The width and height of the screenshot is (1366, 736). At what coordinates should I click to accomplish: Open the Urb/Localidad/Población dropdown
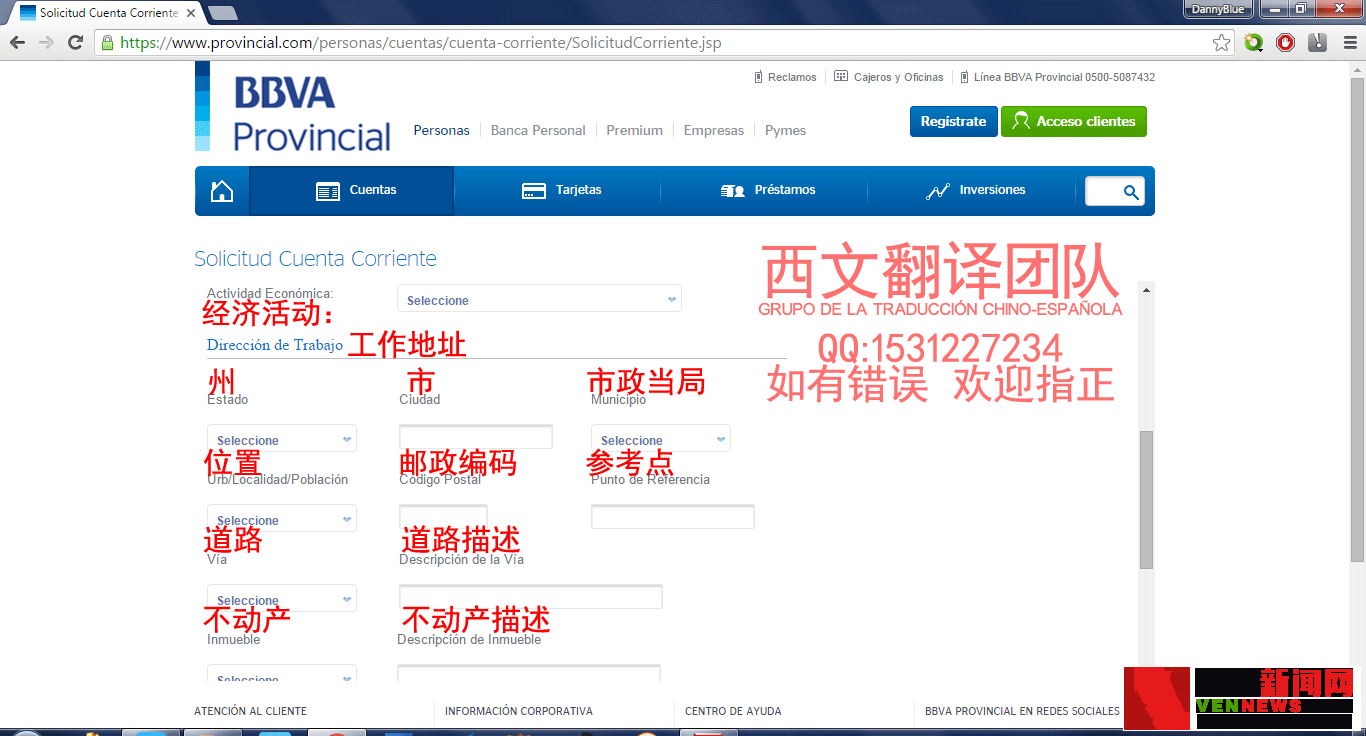coord(281,518)
